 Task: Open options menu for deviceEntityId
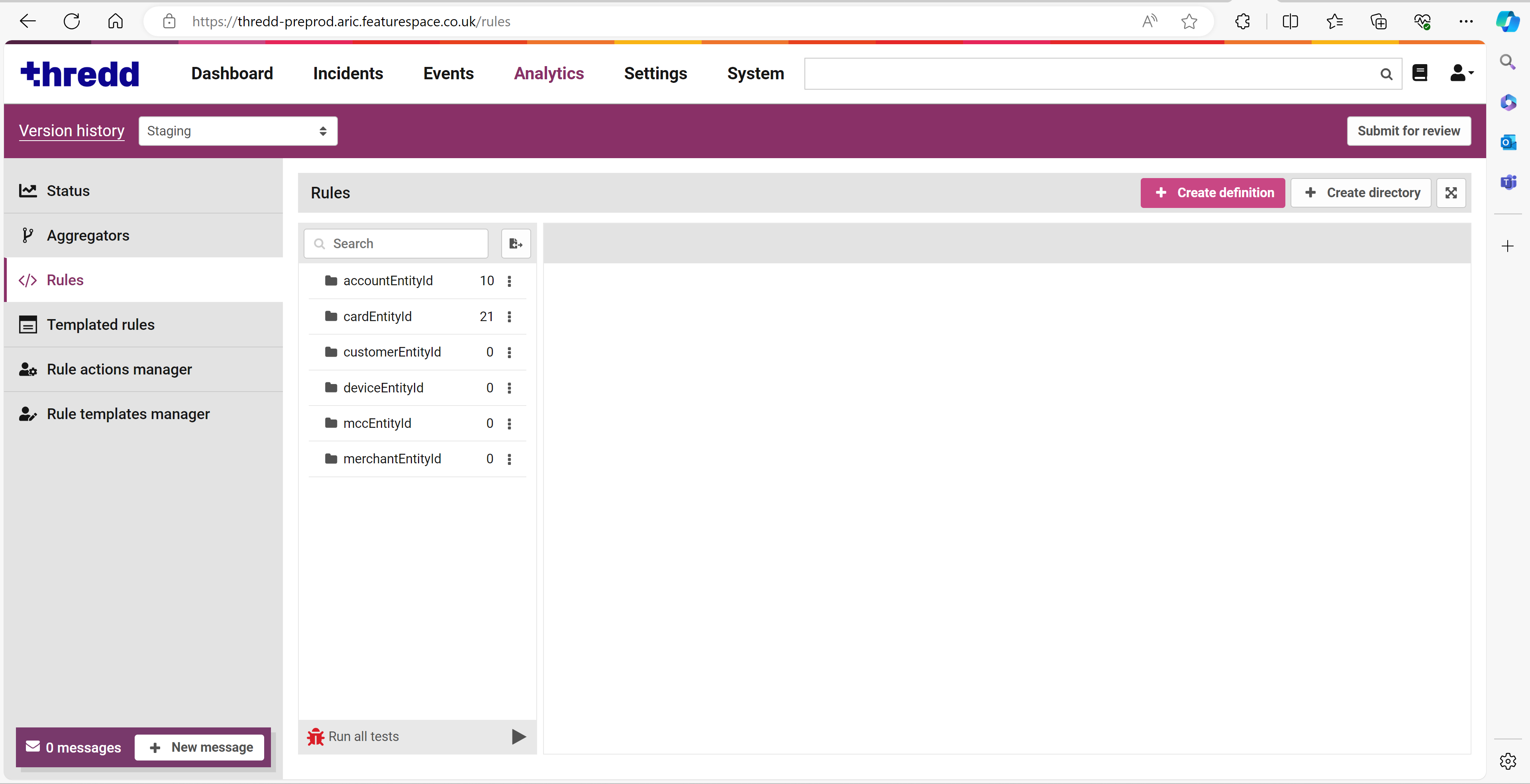coord(509,388)
